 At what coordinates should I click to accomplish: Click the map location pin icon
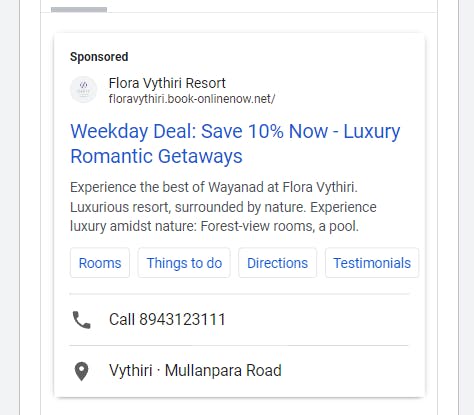[81, 371]
